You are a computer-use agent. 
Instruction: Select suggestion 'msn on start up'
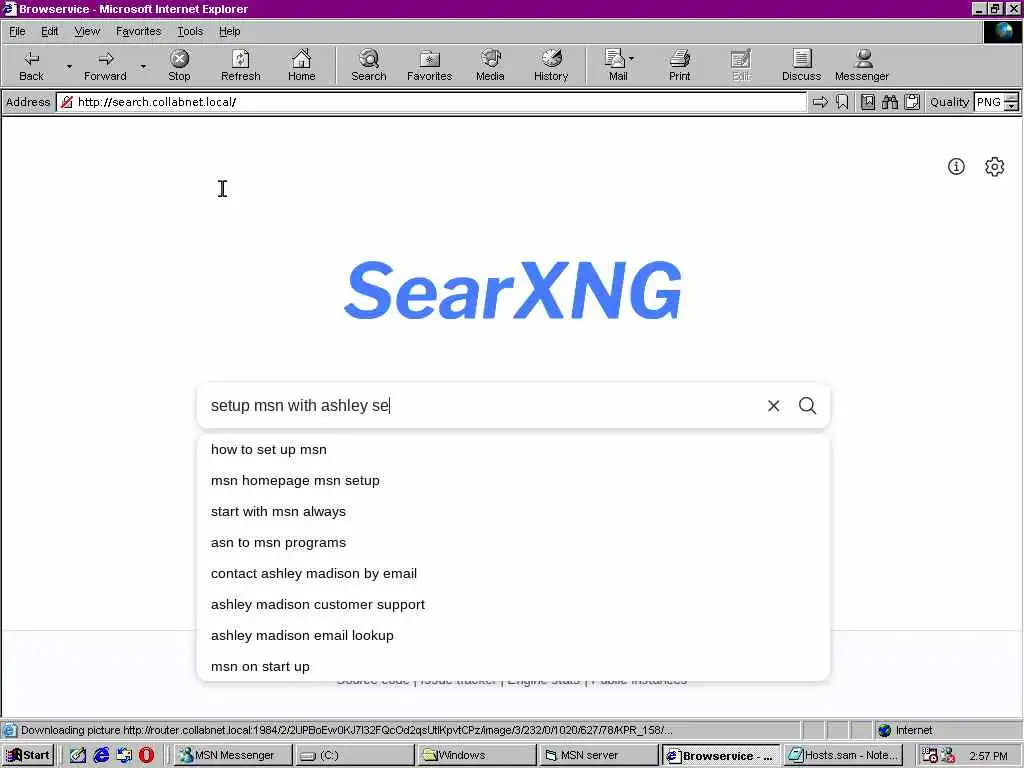click(513, 667)
